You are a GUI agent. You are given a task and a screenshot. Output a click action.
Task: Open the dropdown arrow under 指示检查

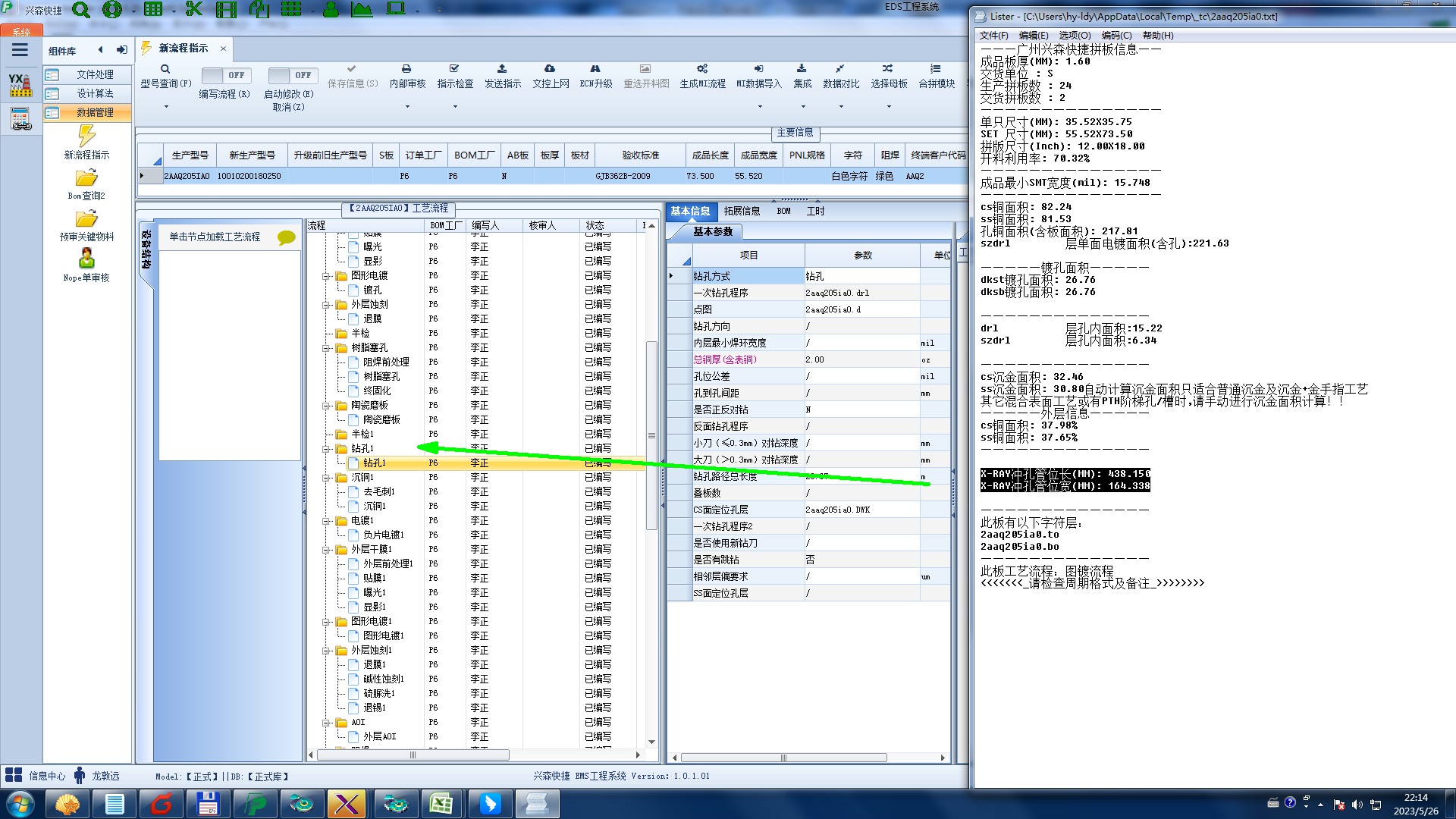[x=455, y=106]
